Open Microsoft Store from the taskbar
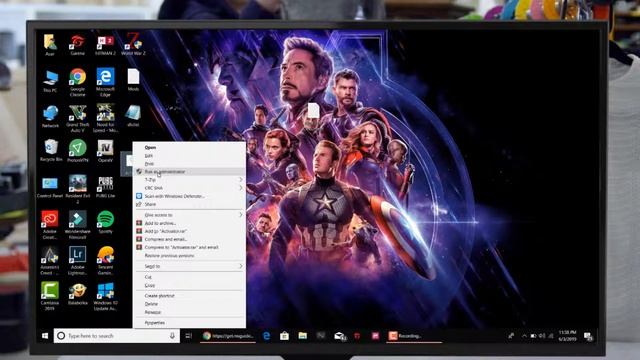 (x=284, y=336)
